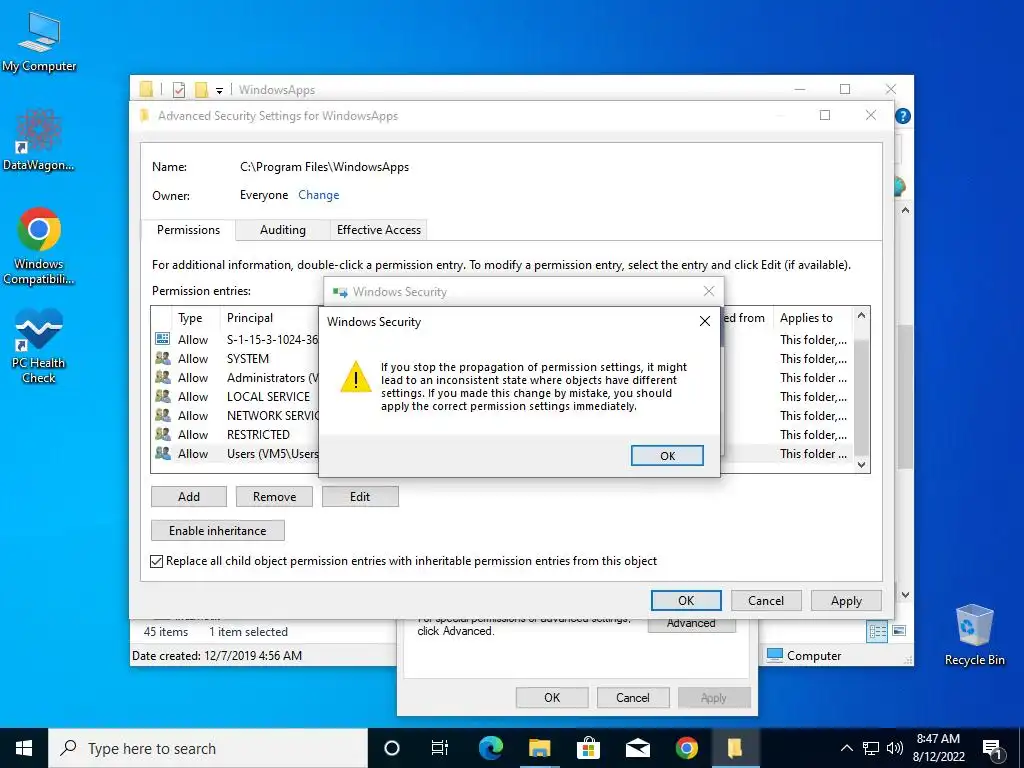The image size is (1024, 768).
Task: Click the user group icon beside SYSTEM
Action: coord(163,359)
